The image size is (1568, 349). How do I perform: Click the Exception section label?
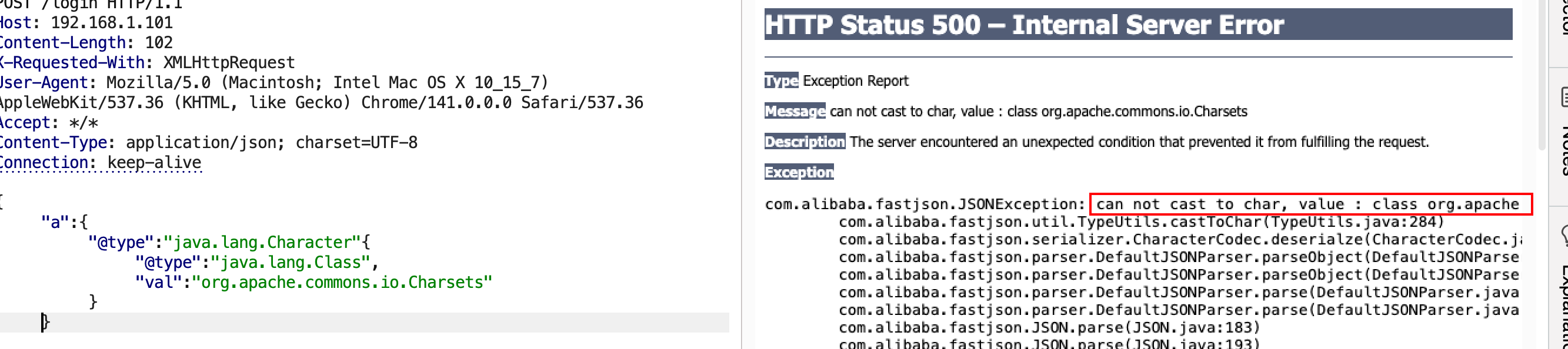799,172
